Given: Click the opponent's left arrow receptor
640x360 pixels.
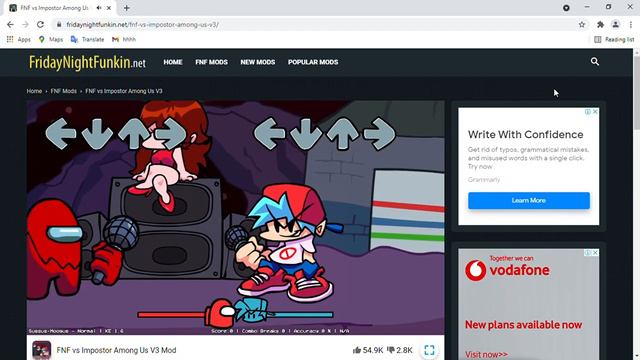Looking at the screenshot, I should click(61, 133).
